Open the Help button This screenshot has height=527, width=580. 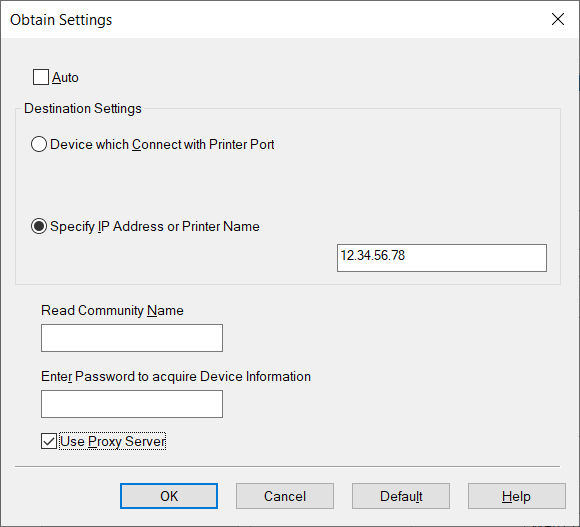pos(517,496)
